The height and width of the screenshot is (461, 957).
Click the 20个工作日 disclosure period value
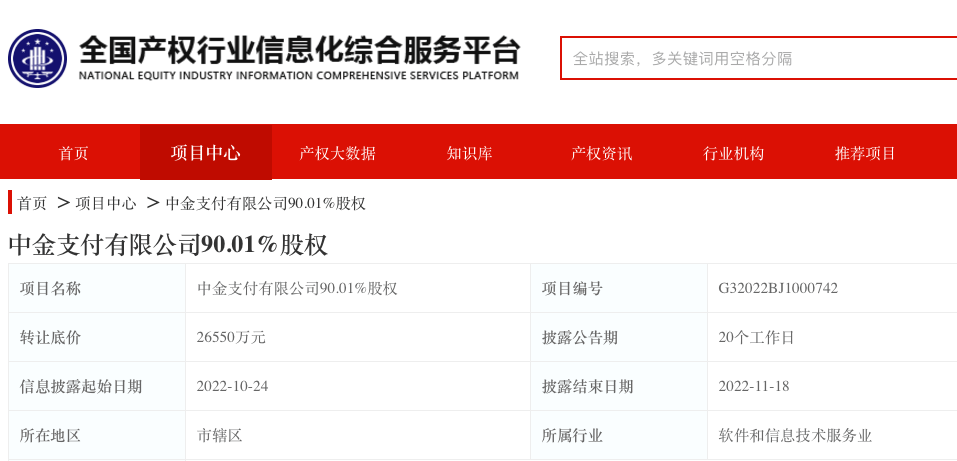(756, 337)
